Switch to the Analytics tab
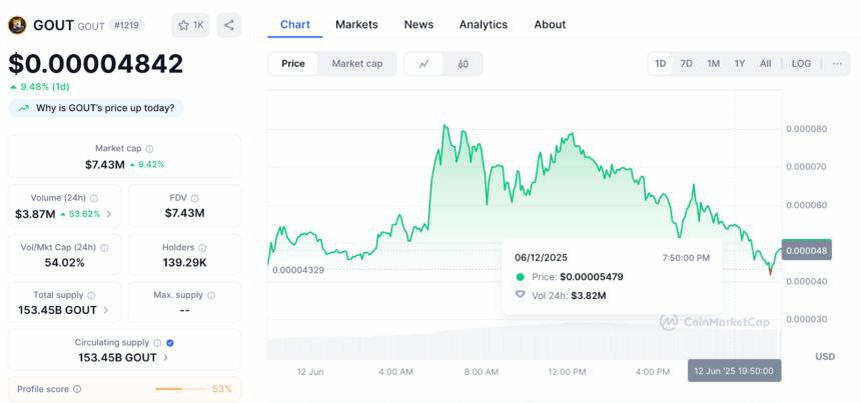Image resolution: width=861 pixels, height=403 pixels. [x=483, y=24]
